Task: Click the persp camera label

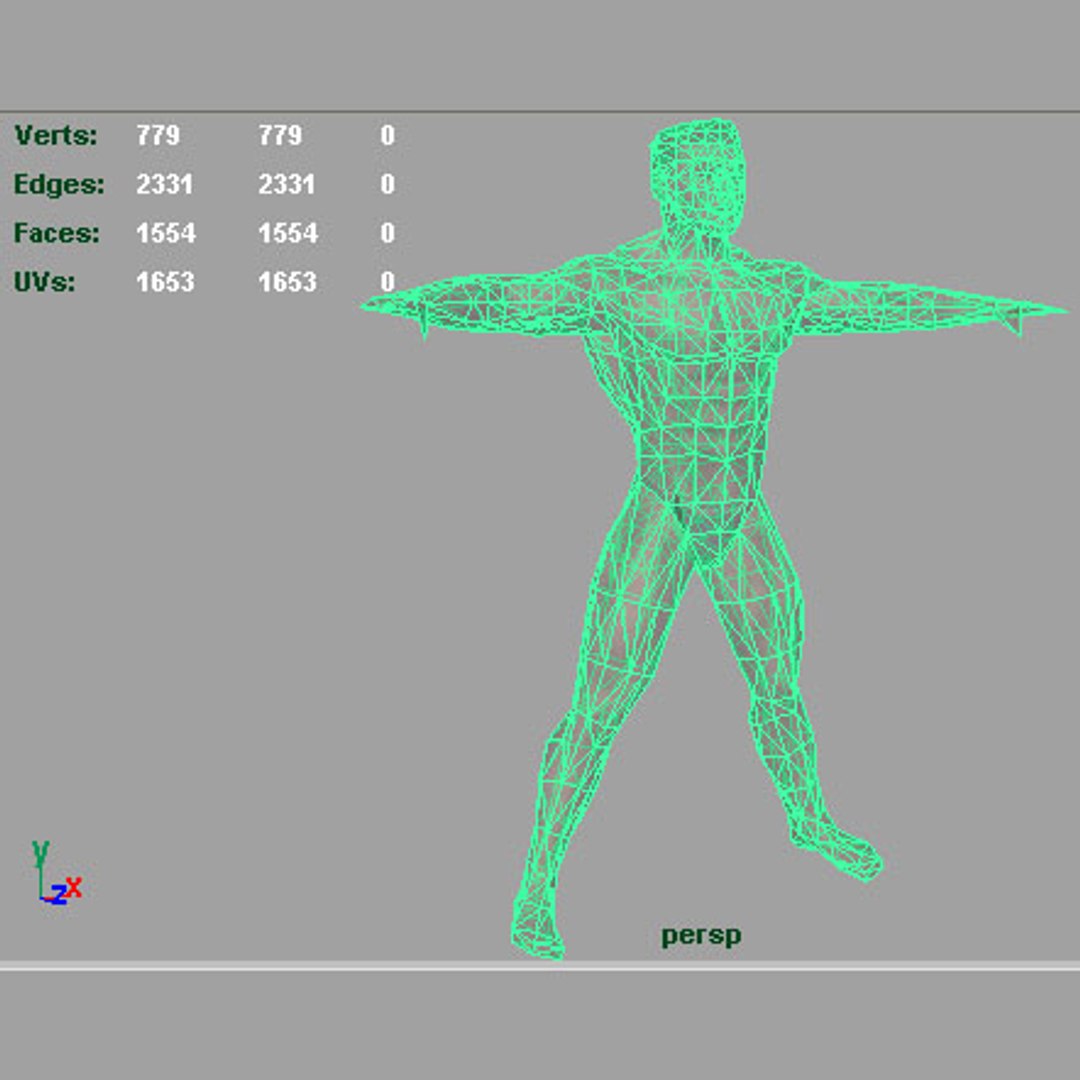Action: (x=701, y=936)
